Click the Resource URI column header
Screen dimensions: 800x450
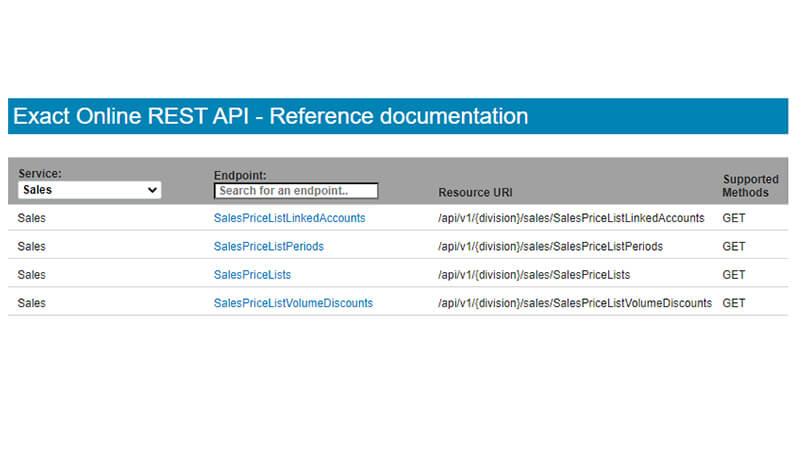pos(475,192)
